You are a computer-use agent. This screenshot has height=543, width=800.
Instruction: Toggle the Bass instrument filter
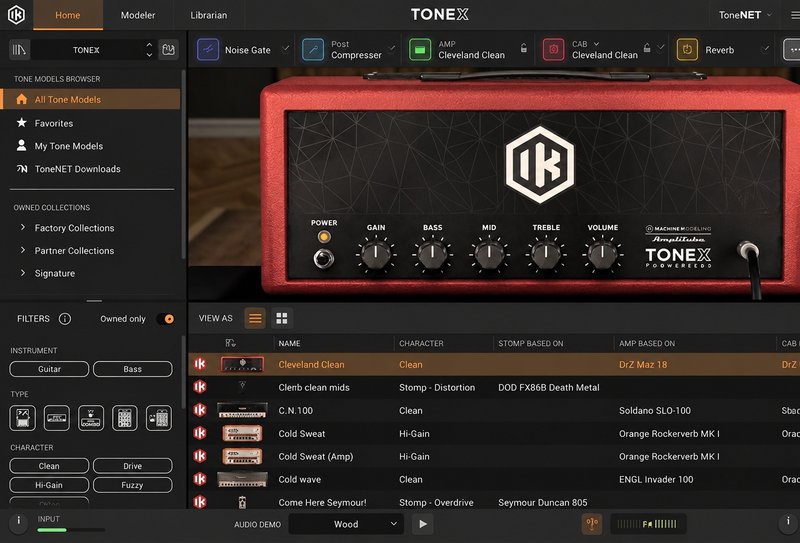coord(133,369)
